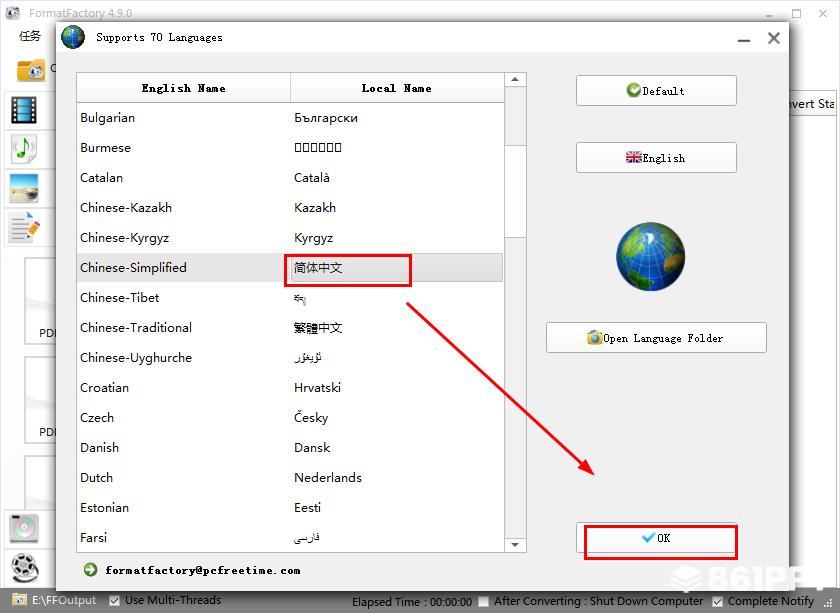Click the E:\FFOutput output path in status bar
The height and width of the screenshot is (613, 840).
coord(64,600)
